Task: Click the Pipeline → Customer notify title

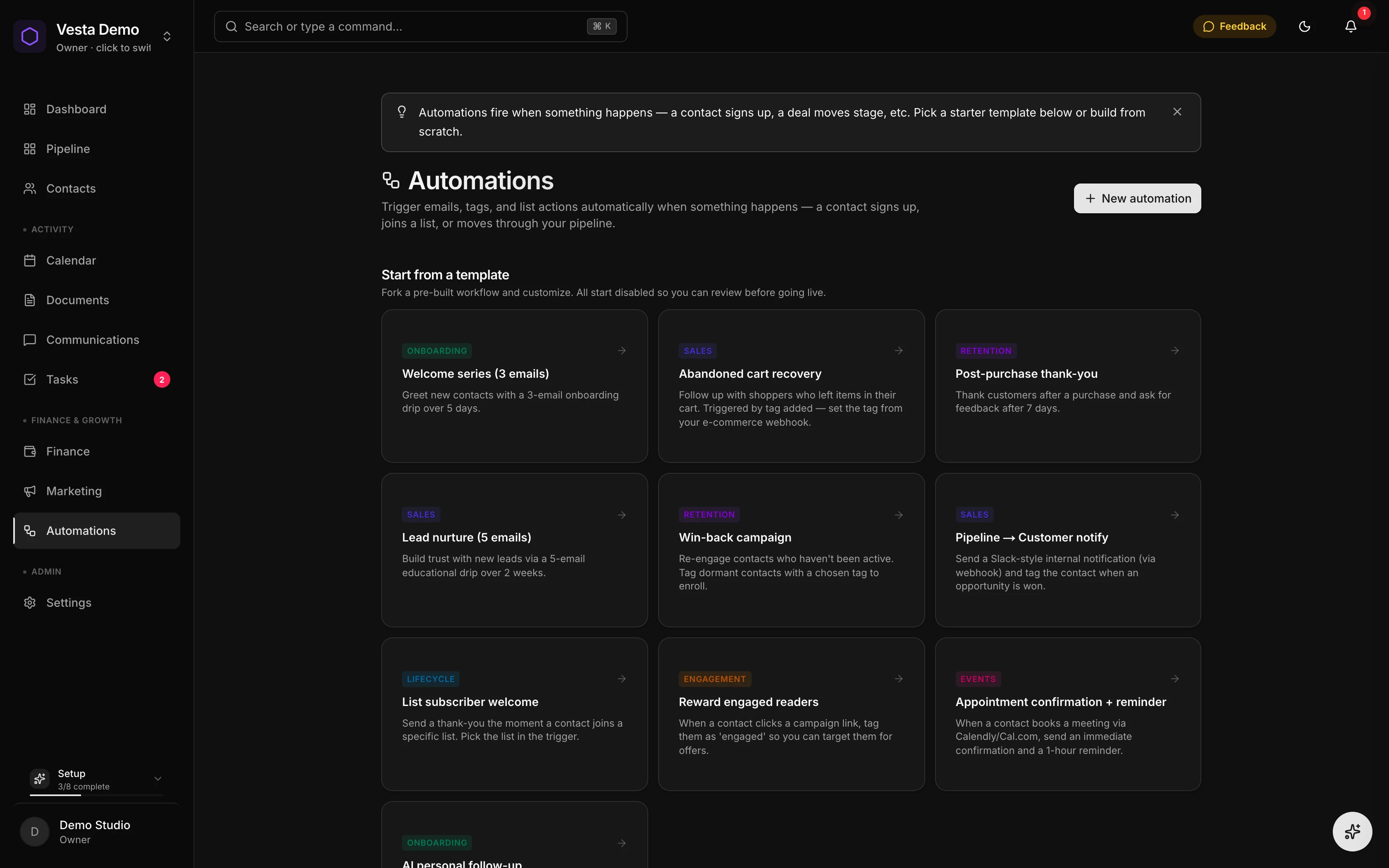Action: tap(1031, 537)
